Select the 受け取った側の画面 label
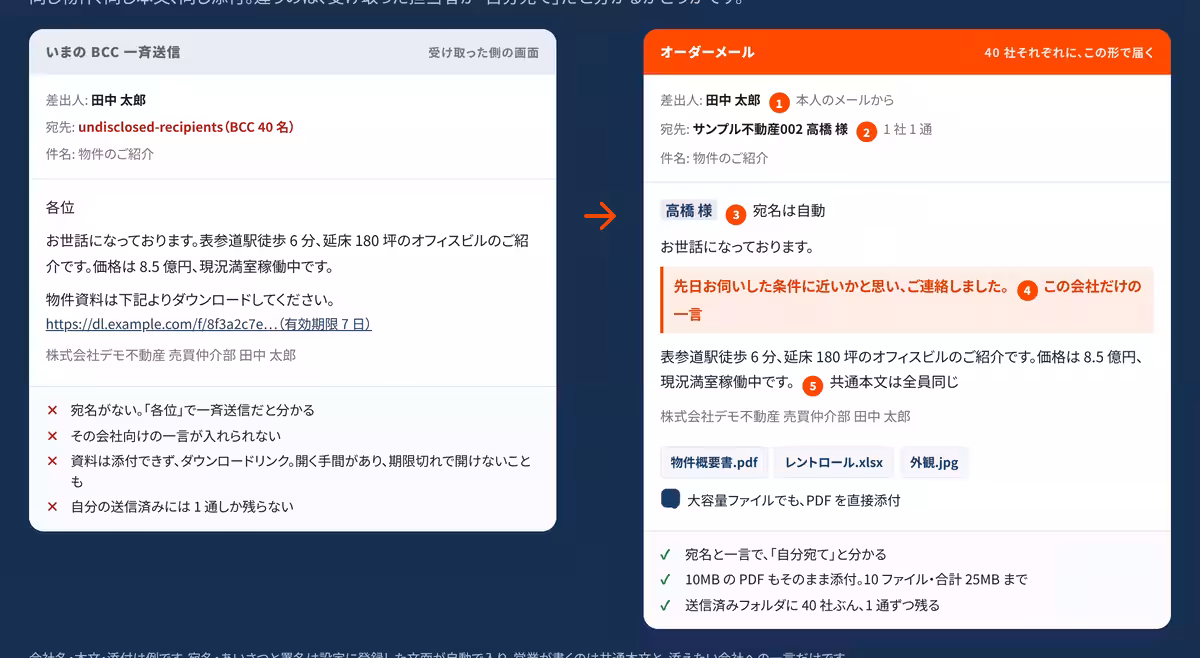Viewport: 1200px width, 658px height. pyautogui.click(x=484, y=52)
